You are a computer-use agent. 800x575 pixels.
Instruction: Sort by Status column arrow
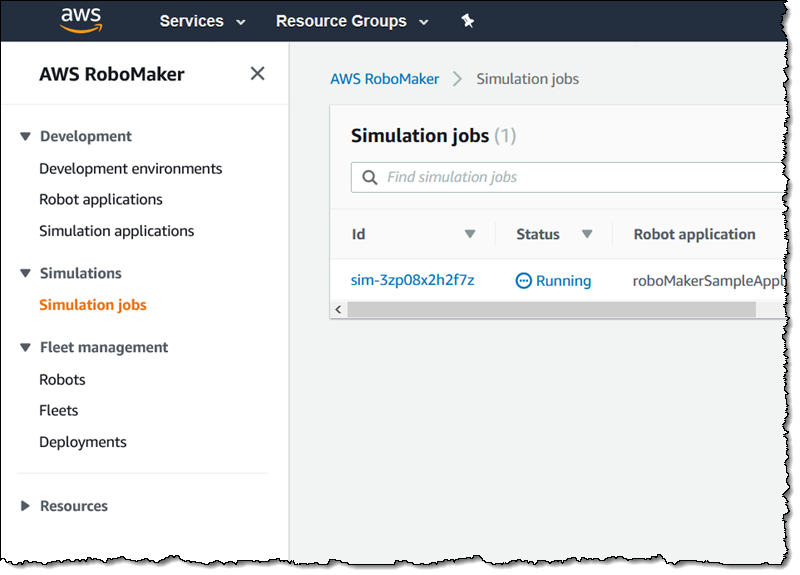[587, 234]
